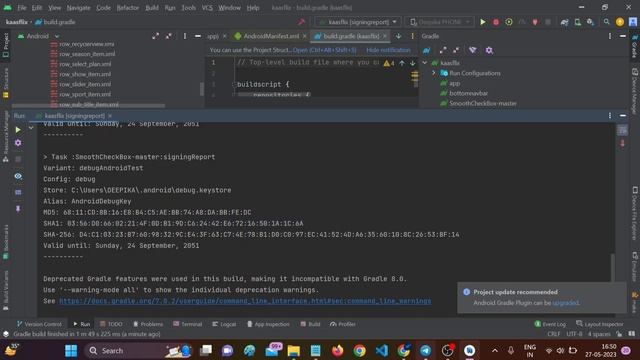Collapse all nodes in Gradle panel
This screenshot has width=640, height=360.
[x=456, y=50]
